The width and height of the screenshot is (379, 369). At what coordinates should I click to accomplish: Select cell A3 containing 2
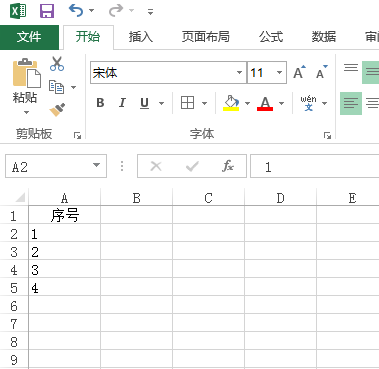click(65, 251)
